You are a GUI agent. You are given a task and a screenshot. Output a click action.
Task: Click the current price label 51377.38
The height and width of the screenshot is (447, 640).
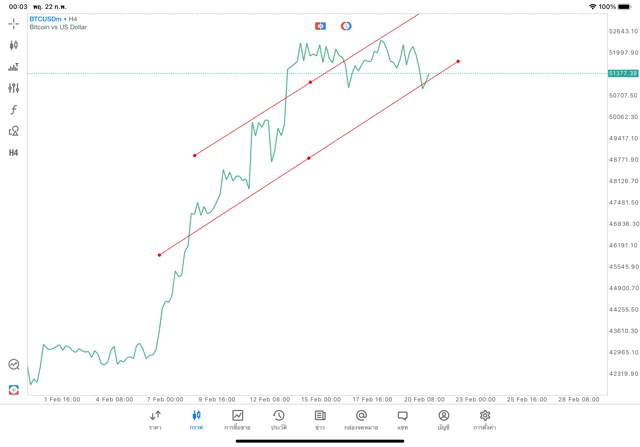pyautogui.click(x=622, y=73)
